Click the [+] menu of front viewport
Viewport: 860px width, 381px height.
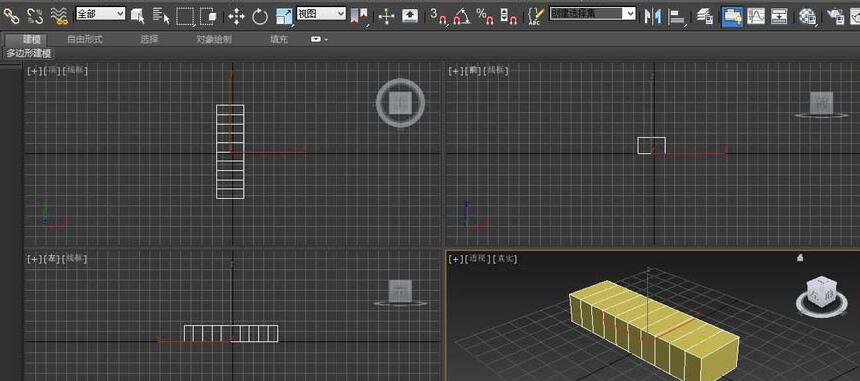point(456,71)
